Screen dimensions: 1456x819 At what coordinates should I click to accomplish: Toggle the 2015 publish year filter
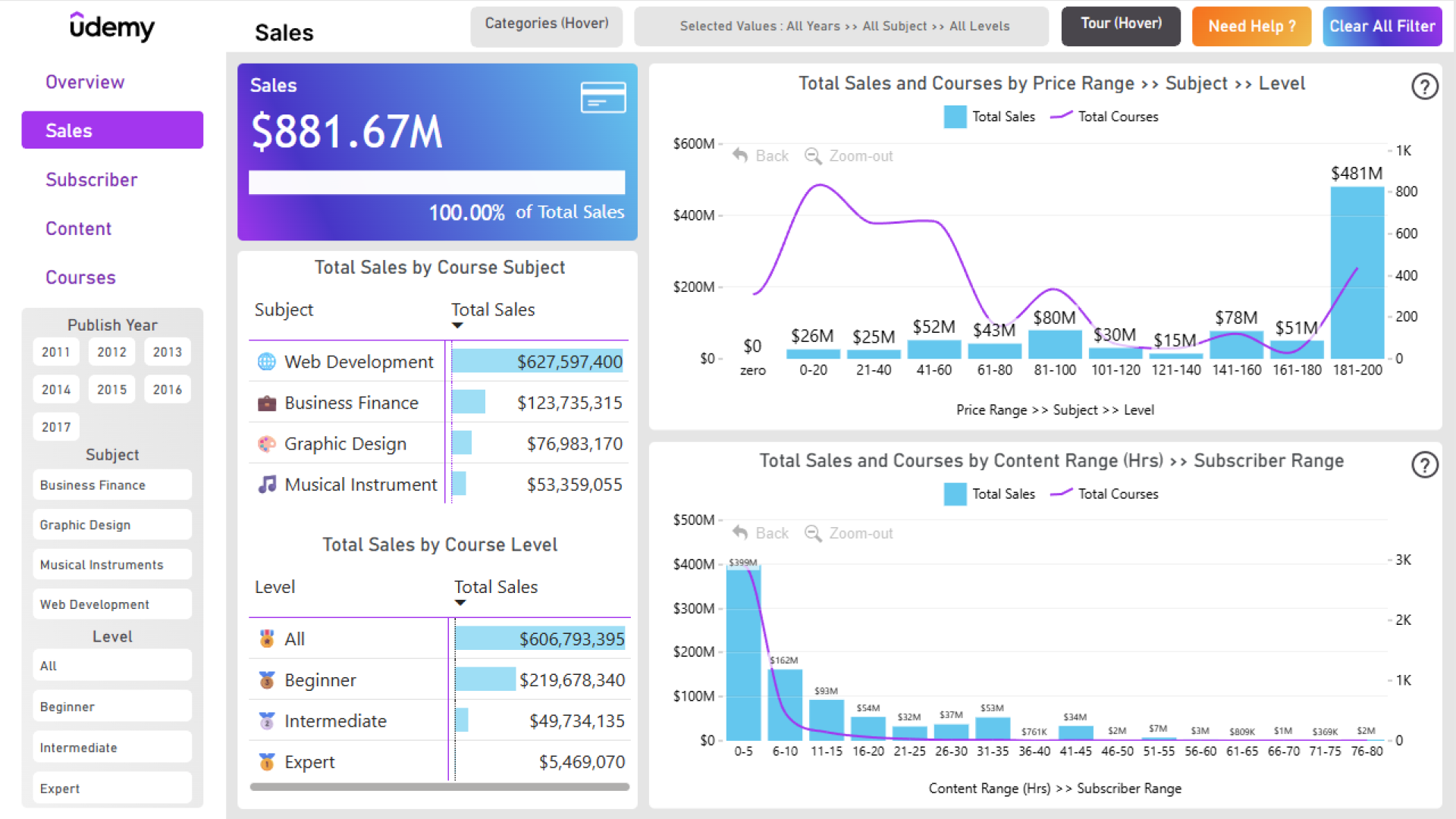111,389
